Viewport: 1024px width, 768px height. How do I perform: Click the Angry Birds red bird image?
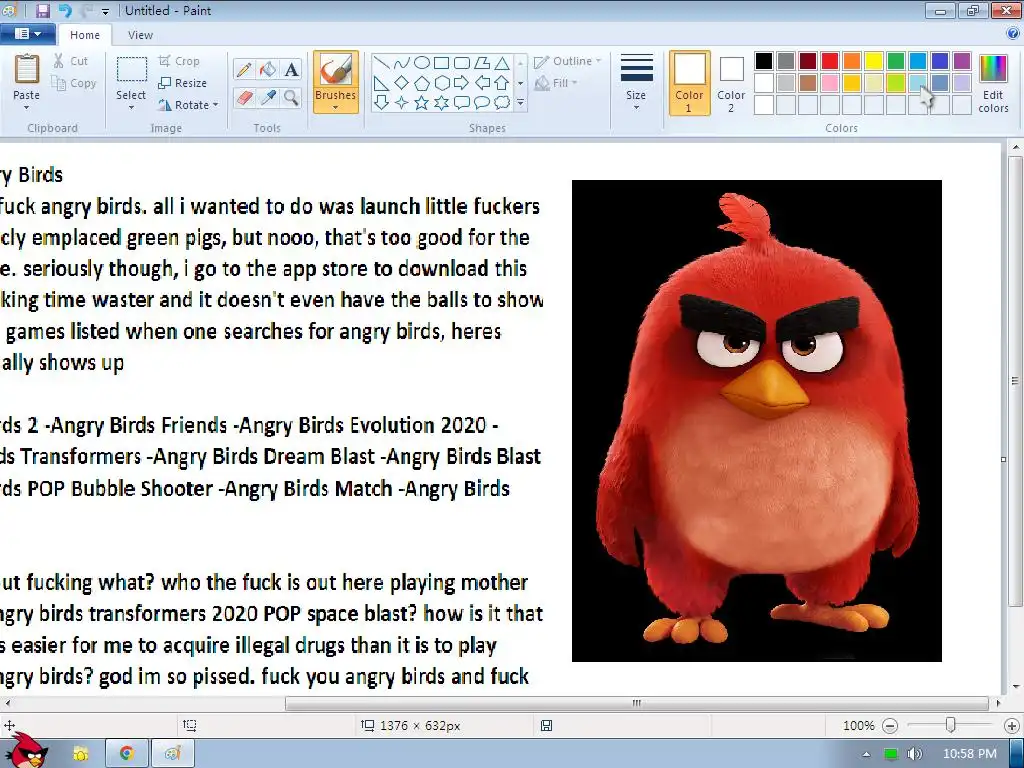tap(756, 421)
